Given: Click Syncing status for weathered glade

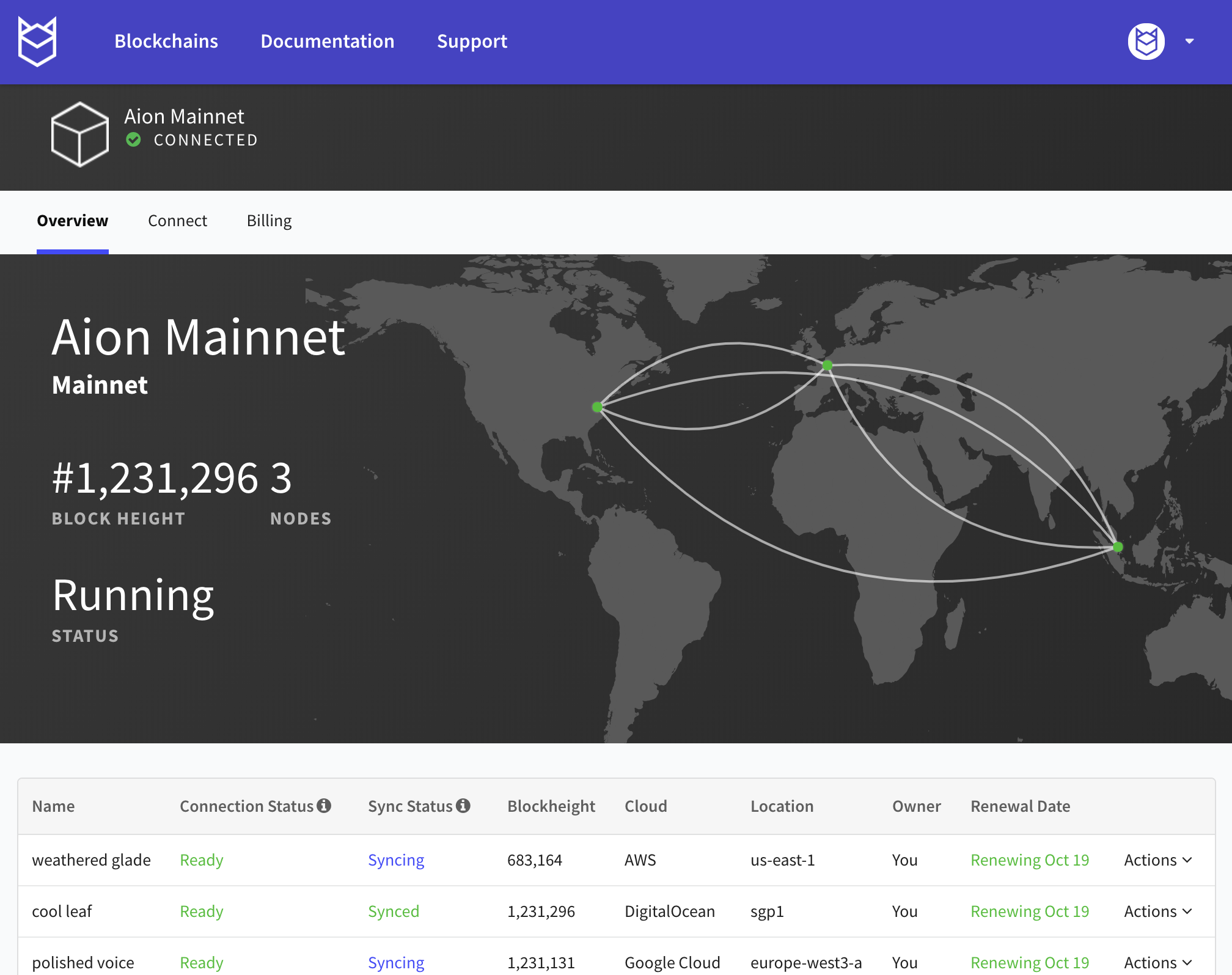Looking at the screenshot, I should [x=396, y=860].
